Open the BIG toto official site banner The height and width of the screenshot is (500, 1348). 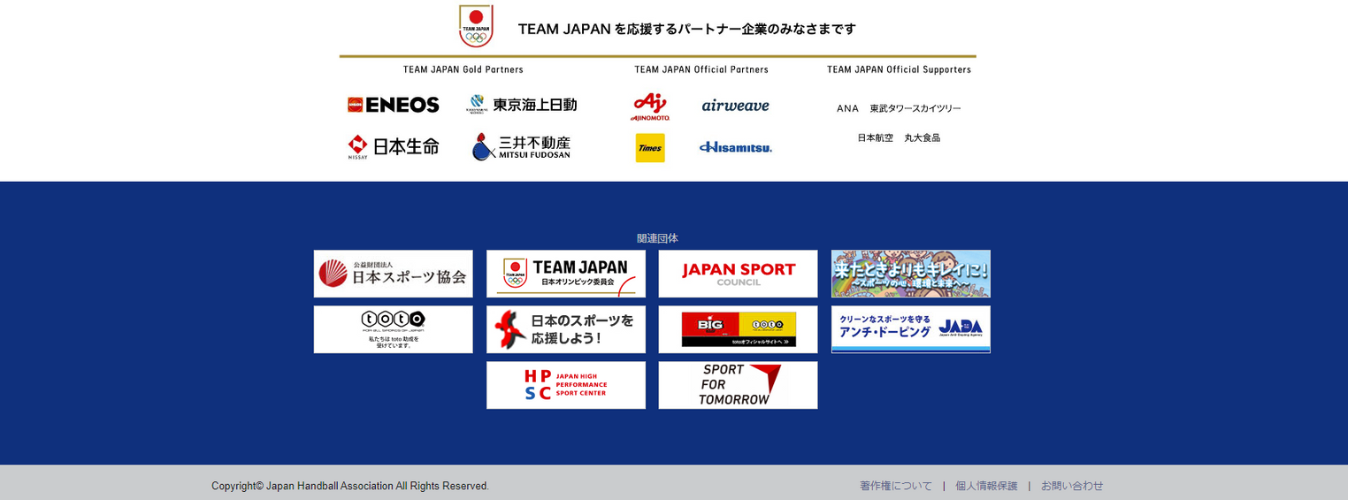[738, 329]
